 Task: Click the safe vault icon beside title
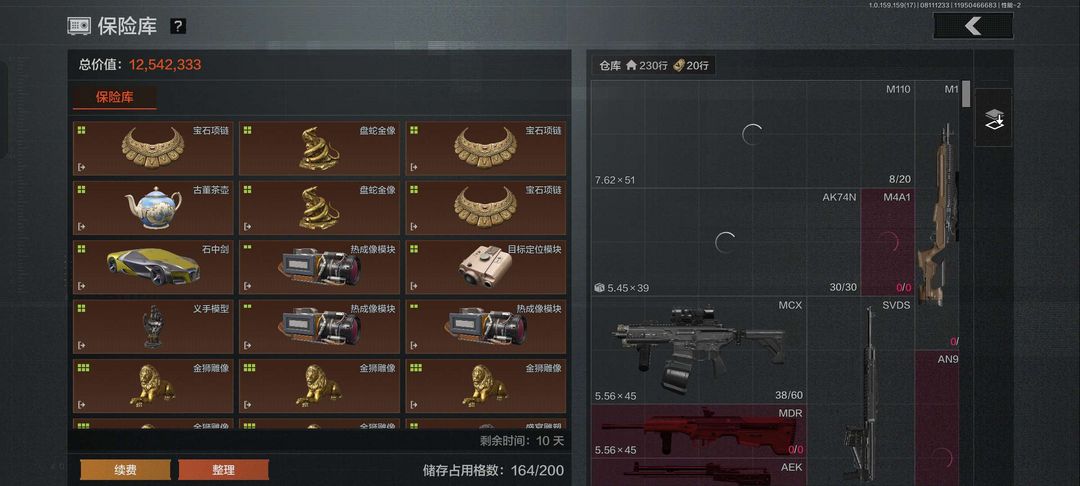(x=79, y=26)
